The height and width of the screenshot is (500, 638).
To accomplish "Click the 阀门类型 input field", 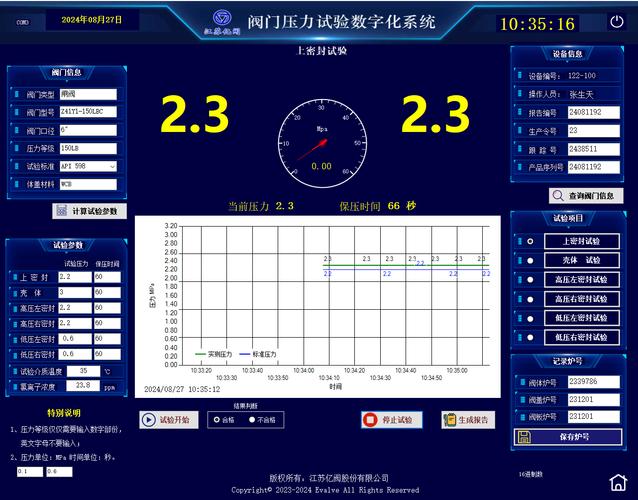I will click(88, 94).
